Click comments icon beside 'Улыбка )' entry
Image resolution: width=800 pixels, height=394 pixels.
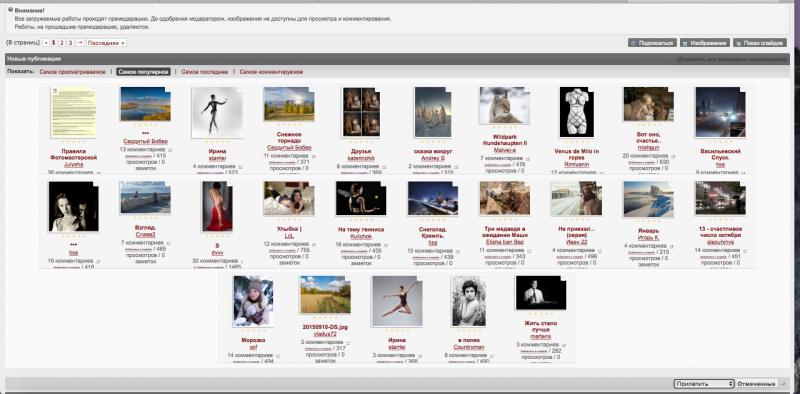coord(314,244)
